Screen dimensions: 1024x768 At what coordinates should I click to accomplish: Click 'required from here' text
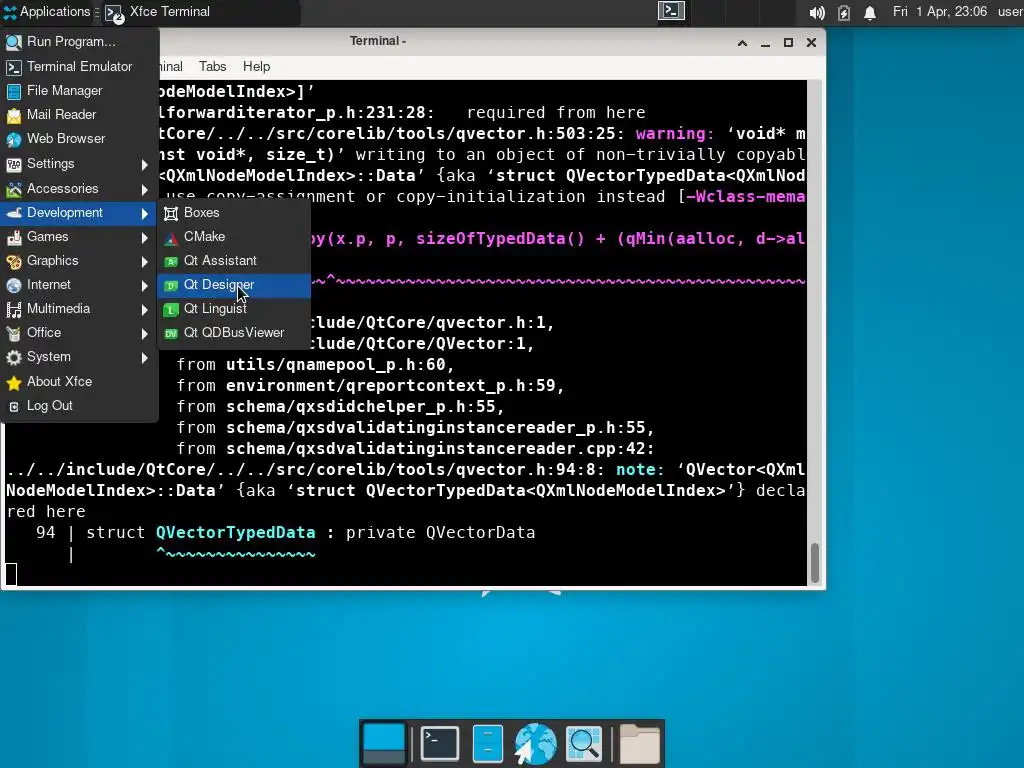point(556,112)
